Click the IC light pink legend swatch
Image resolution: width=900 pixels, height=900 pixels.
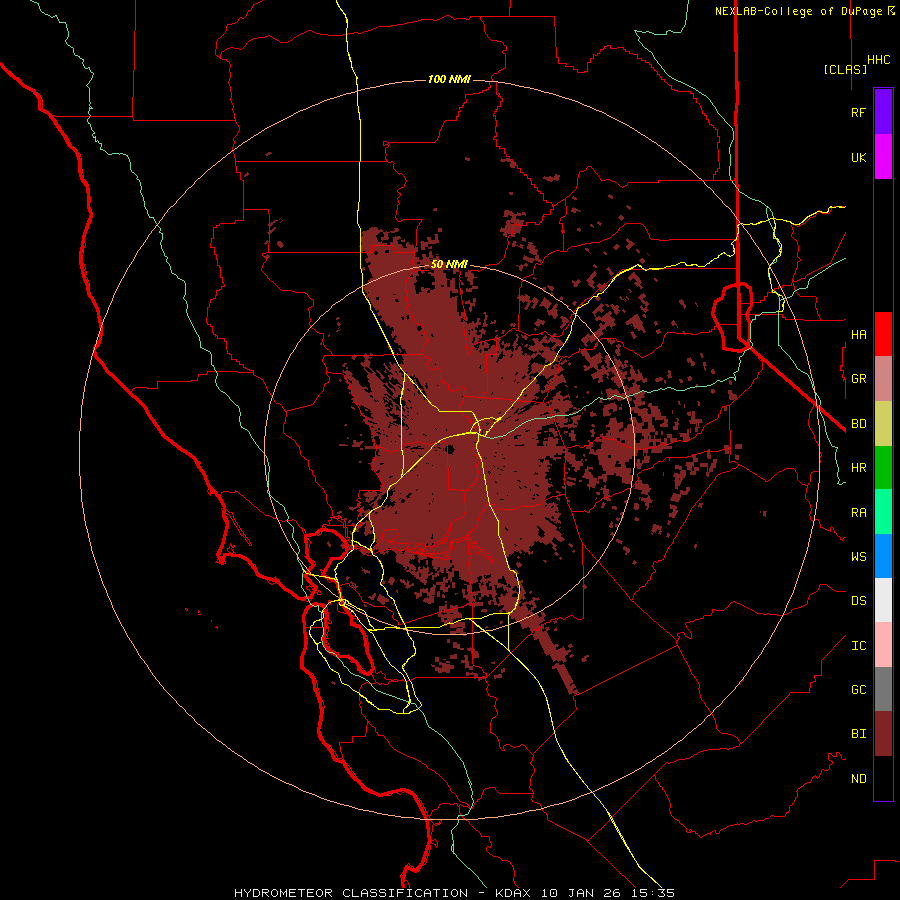pos(883,645)
